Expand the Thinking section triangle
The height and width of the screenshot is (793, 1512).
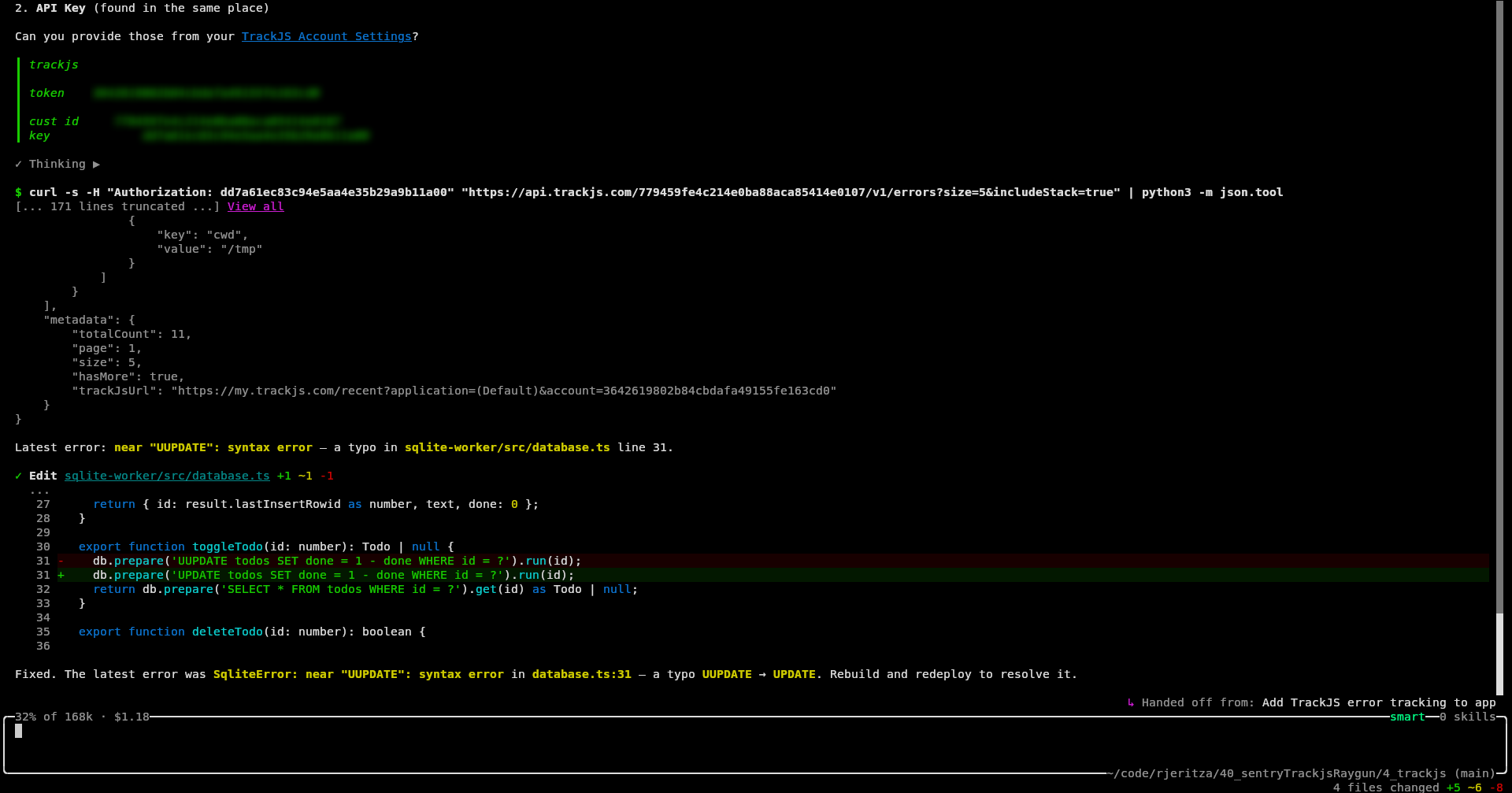[x=96, y=164]
